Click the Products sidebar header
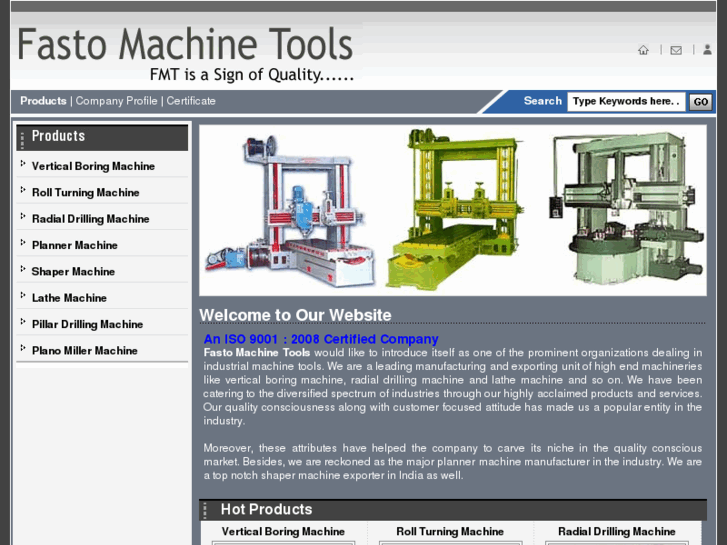Image resolution: width=727 pixels, height=545 pixels. point(102,137)
